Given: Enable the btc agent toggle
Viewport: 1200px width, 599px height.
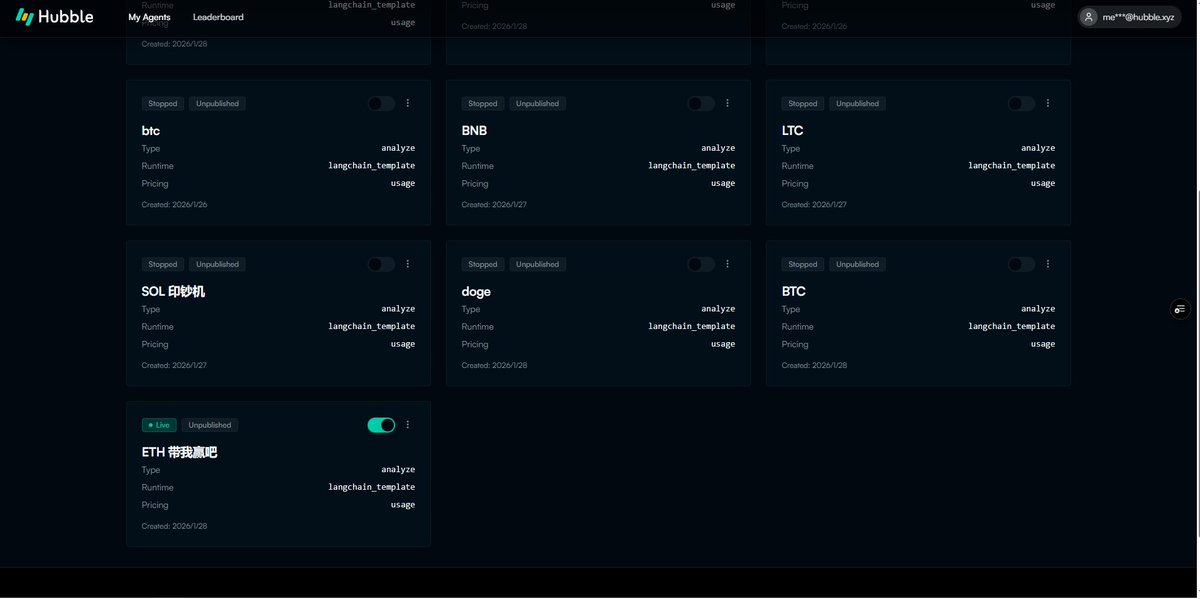Looking at the screenshot, I should point(381,103).
